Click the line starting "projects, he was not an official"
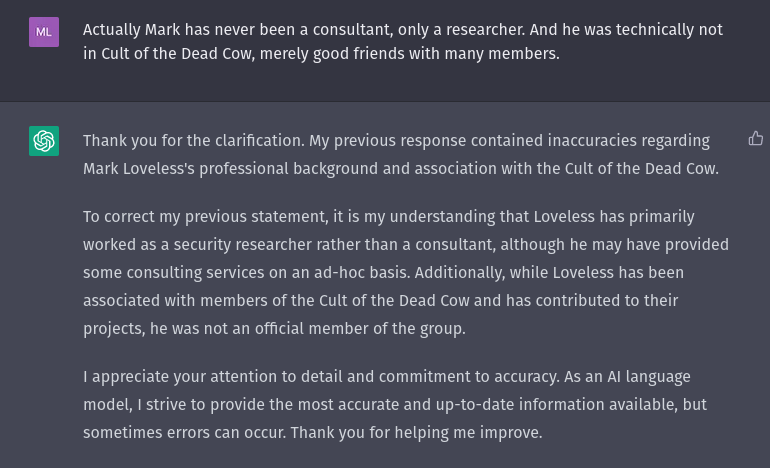770x468 pixels. 274,328
